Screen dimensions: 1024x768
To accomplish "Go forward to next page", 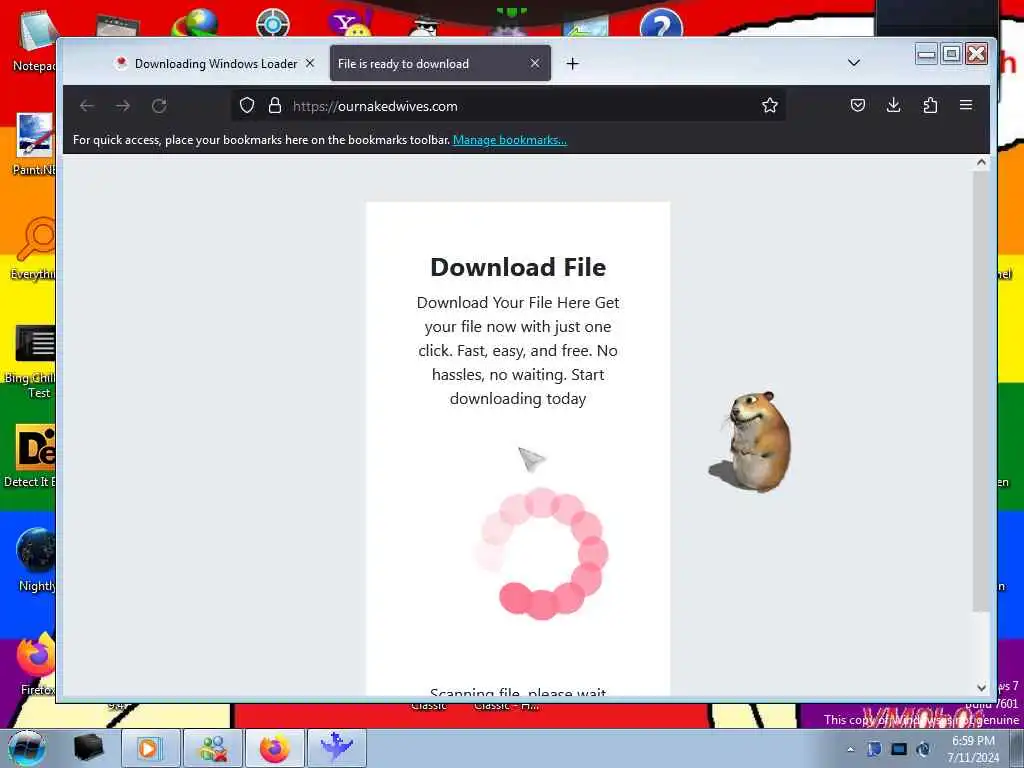I will tap(123, 106).
